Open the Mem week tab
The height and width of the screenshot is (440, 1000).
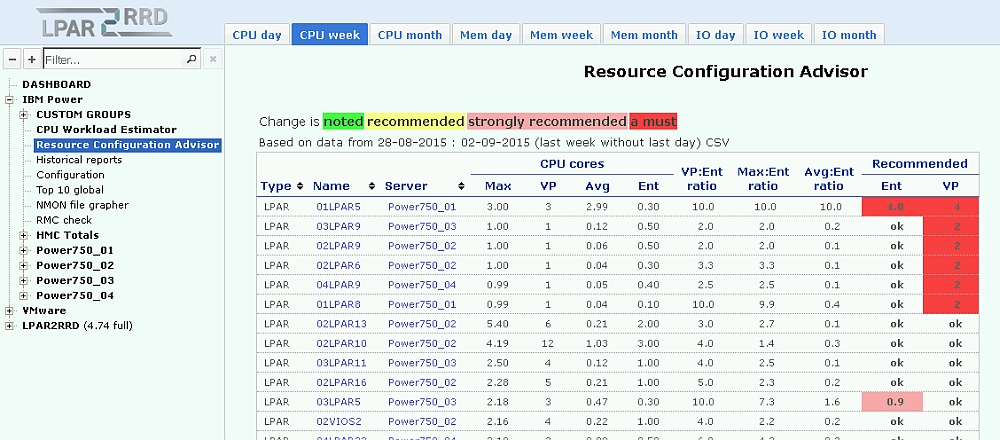pyautogui.click(x=561, y=35)
